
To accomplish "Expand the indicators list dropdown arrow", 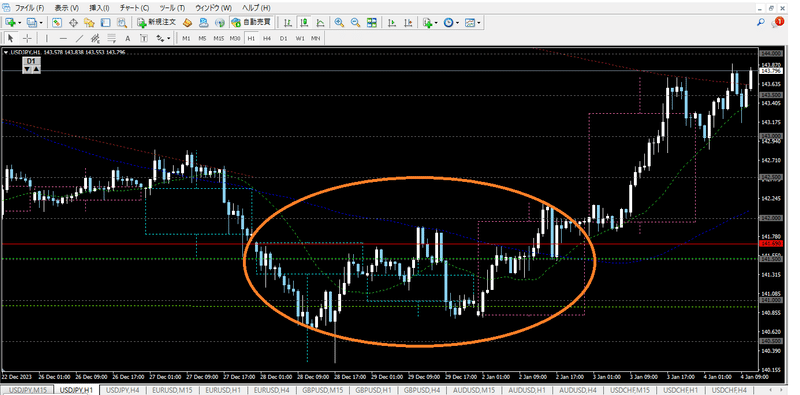I will (x=436, y=22).
